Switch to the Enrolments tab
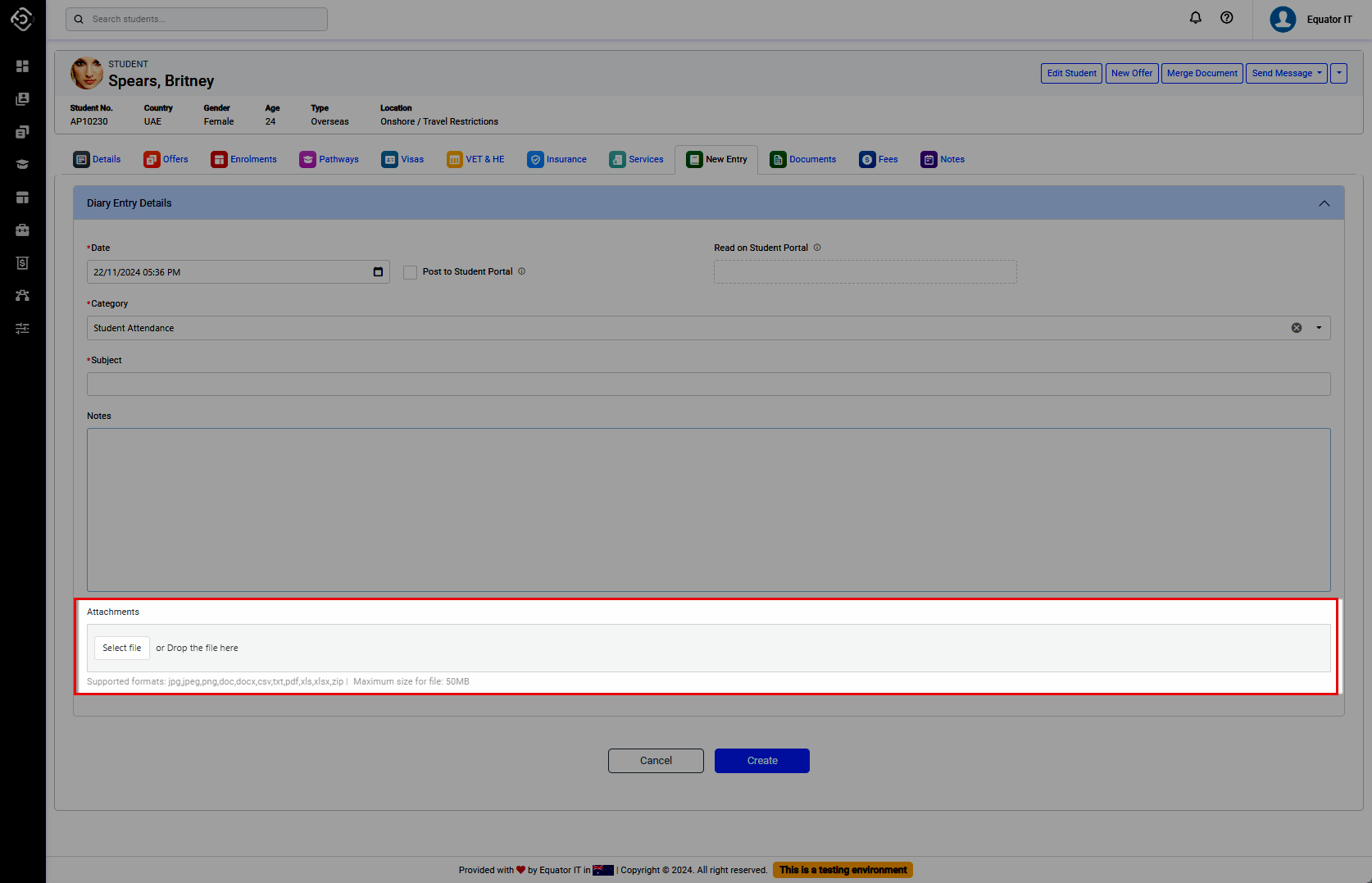This screenshot has width=1372, height=883. click(x=244, y=159)
